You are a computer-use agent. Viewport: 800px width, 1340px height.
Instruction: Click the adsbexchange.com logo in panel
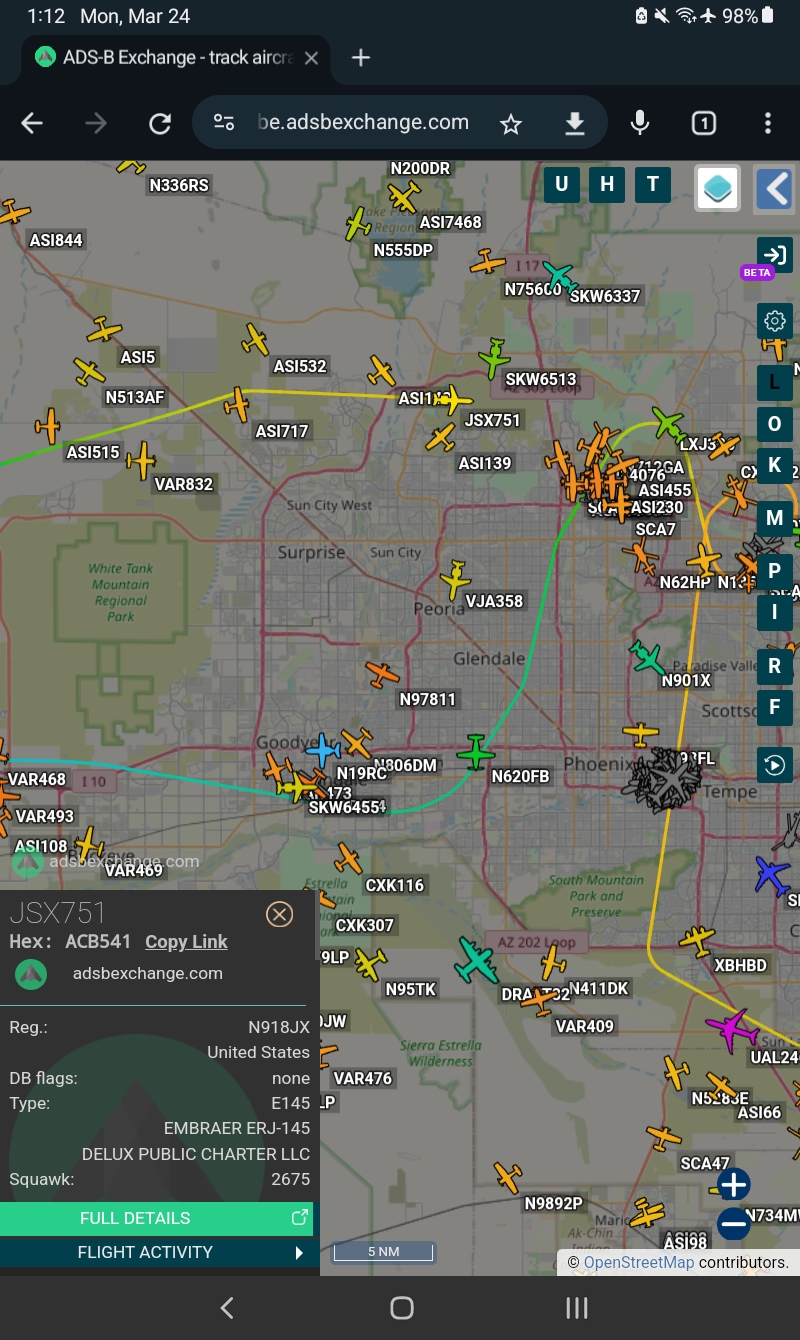31,974
